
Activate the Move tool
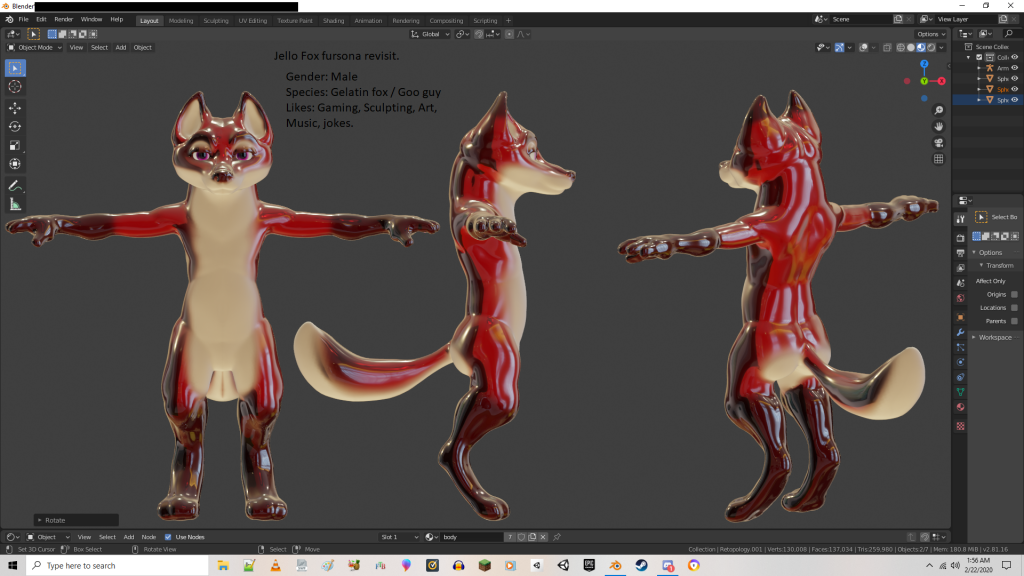pyautogui.click(x=15, y=108)
